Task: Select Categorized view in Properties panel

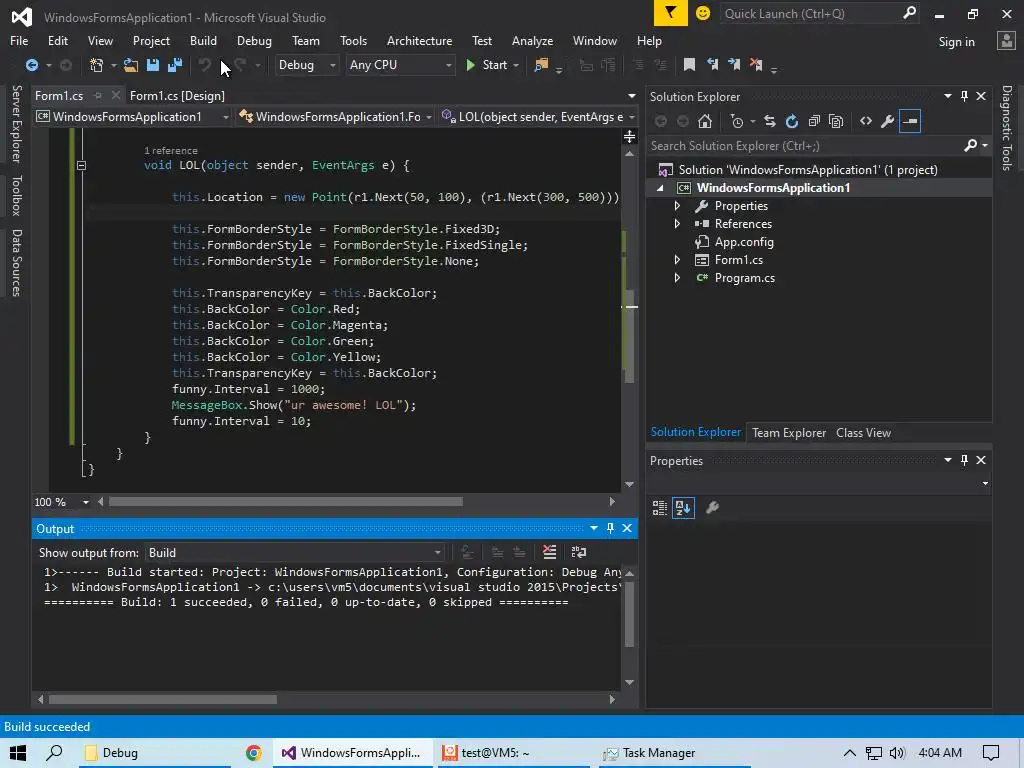Action: click(x=660, y=507)
